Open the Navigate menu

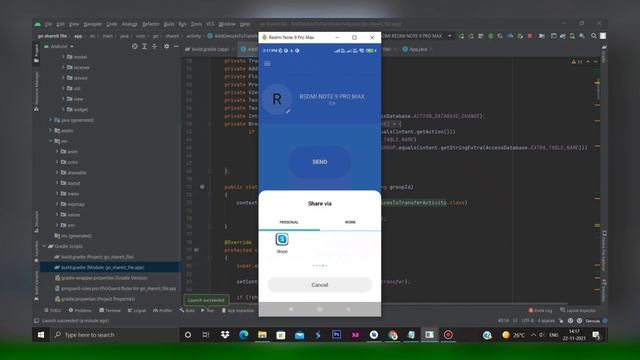coord(93,24)
